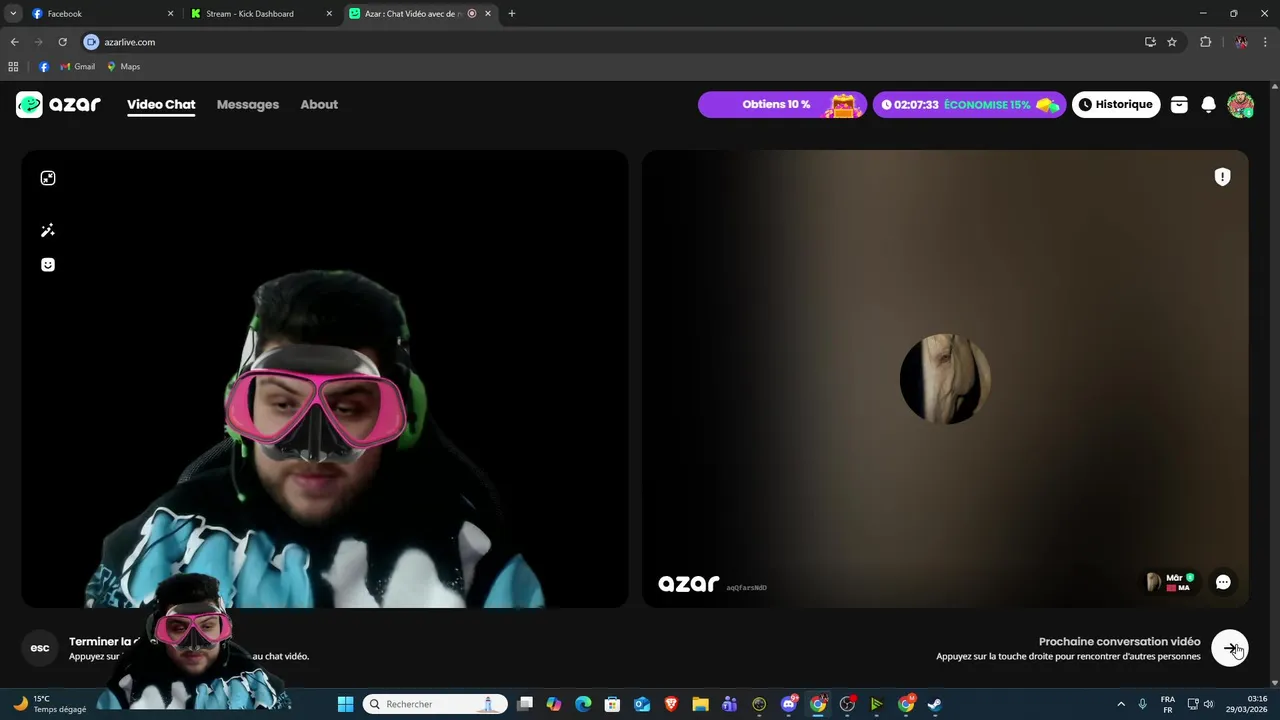The width and height of the screenshot is (1280, 720).
Task: Click the next video conversation arrow
Action: pyautogui.click(x=1230, y=648)
